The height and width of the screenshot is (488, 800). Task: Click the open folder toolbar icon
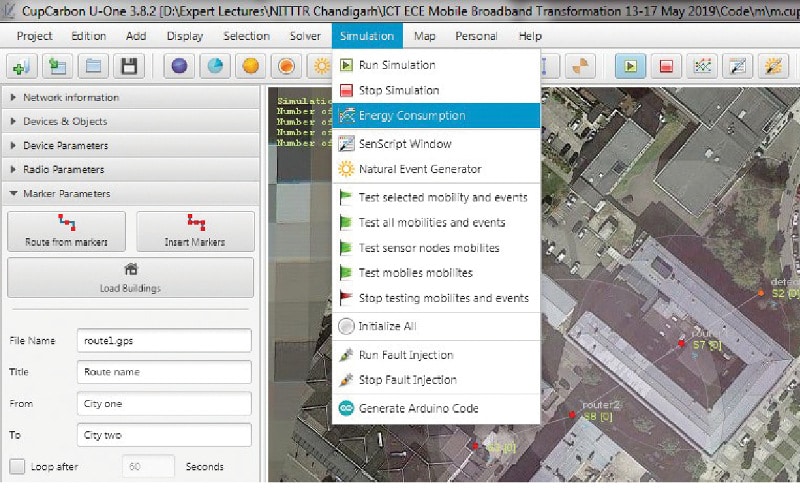coord(93,66)
